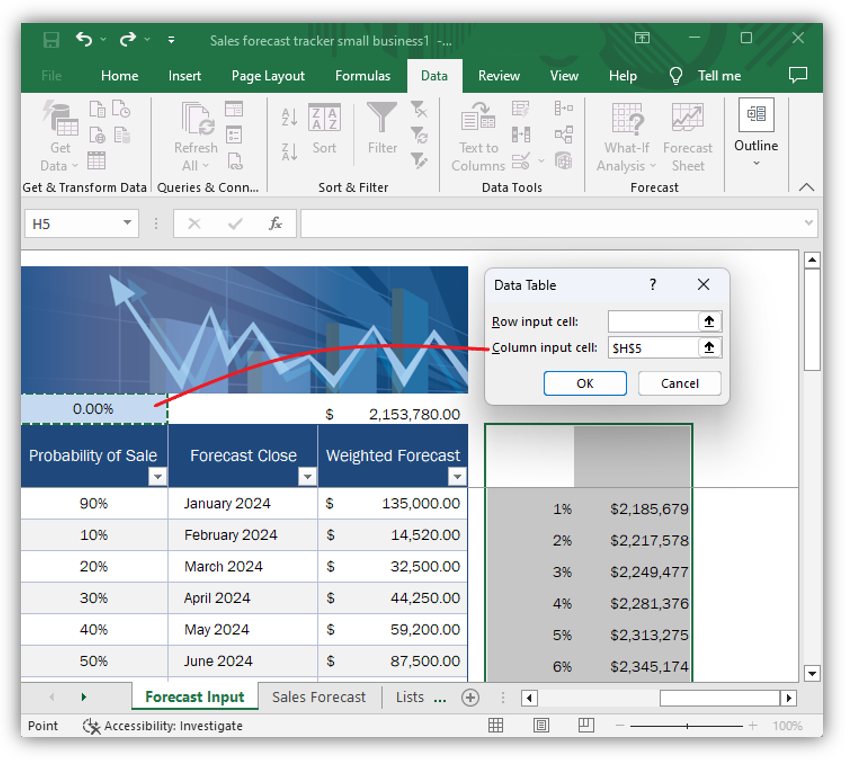Open Accessibility Investigate status icon

[x=91, y=726]
